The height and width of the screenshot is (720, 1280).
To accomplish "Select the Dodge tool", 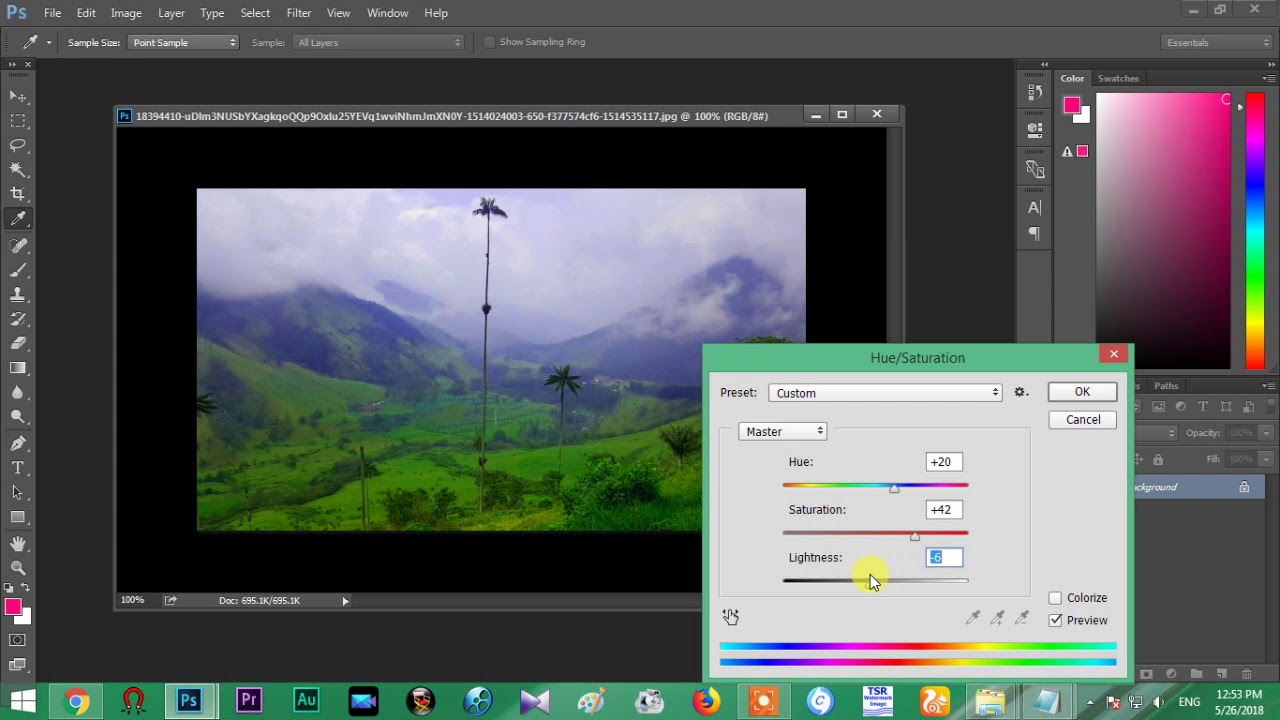I will tap(18, 417).
